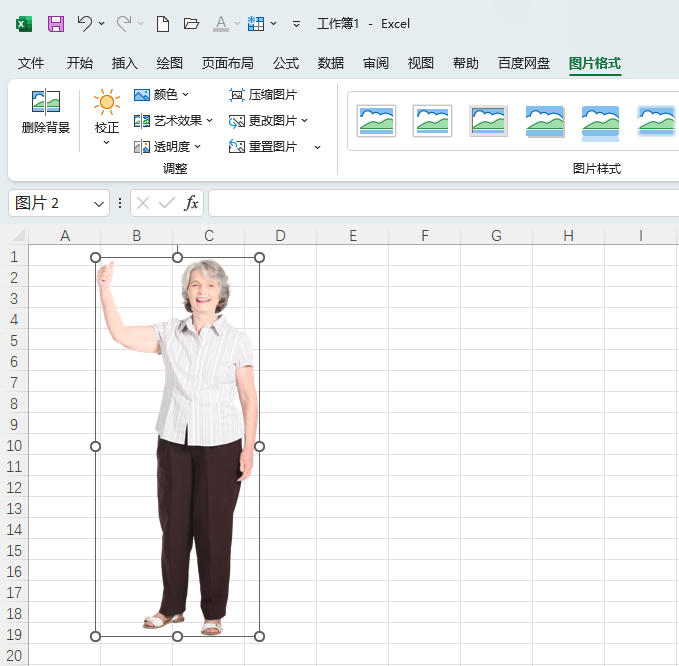This screenshot has height=666, width=679.
Task: Select column F header
Action: tap(425, 236)
